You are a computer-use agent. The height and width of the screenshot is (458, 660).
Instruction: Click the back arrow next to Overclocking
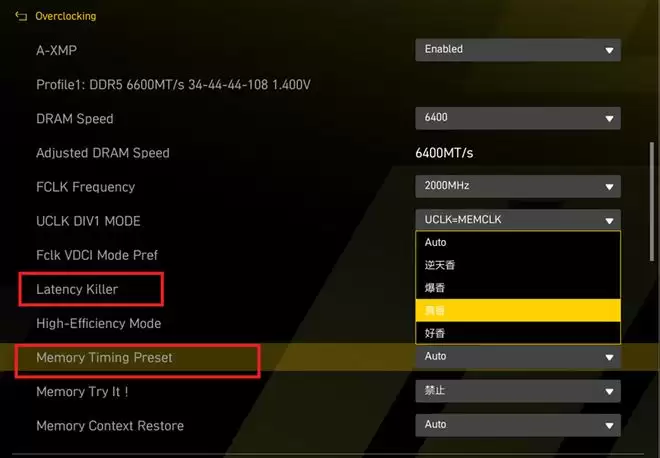[21, 16]
